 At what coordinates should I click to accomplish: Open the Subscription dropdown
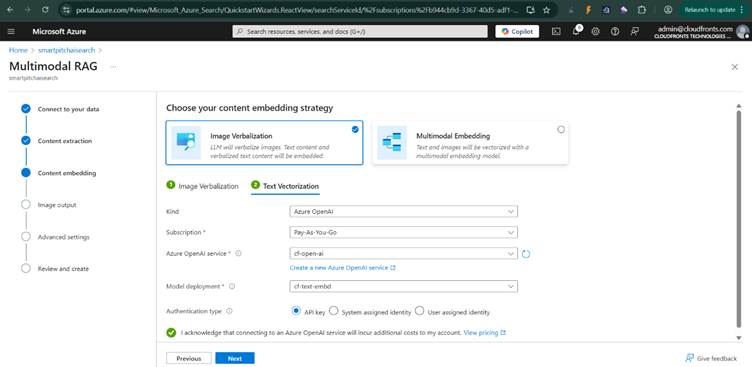[x=403, y=232]
